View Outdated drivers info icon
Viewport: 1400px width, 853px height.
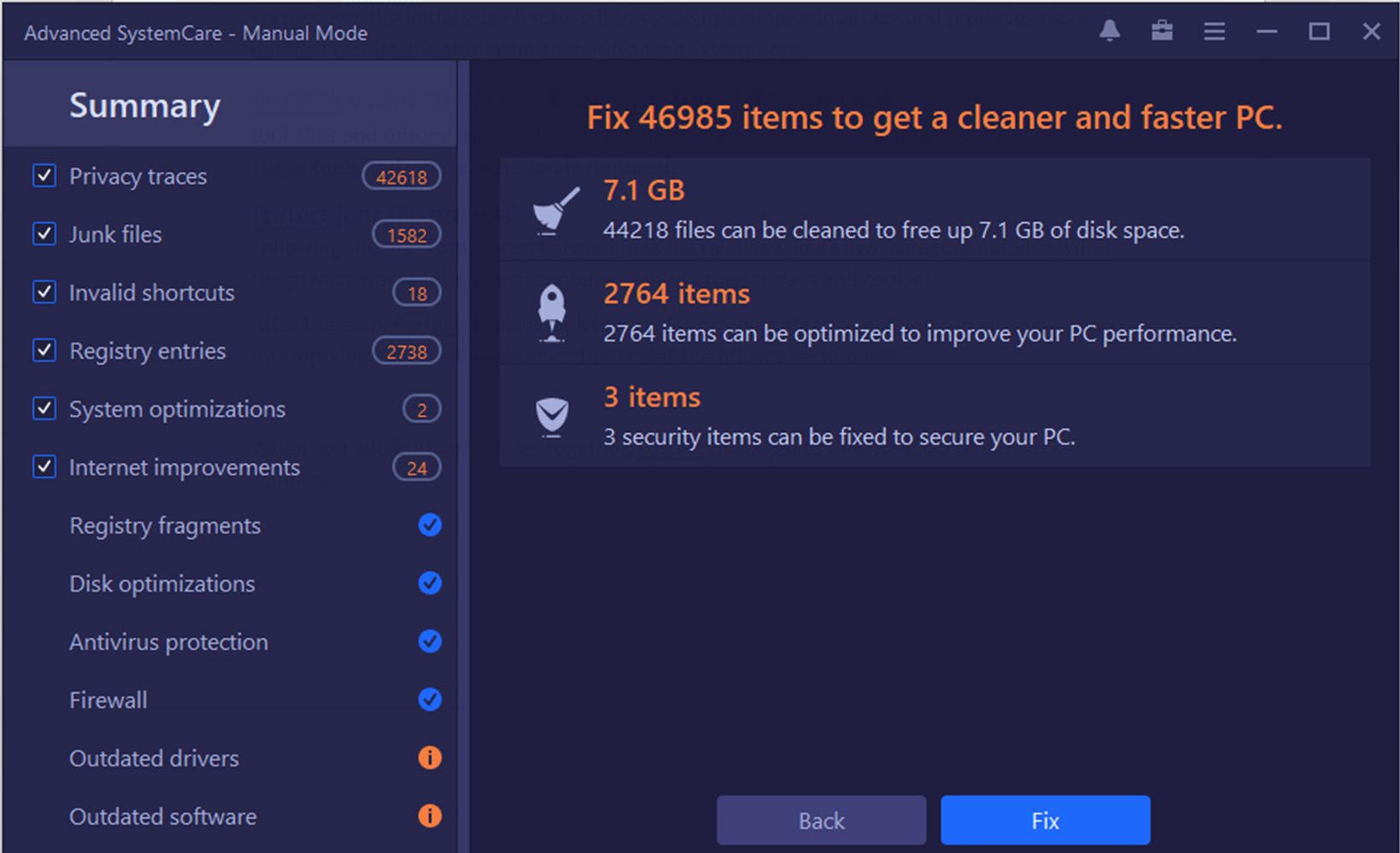(430, 758)
